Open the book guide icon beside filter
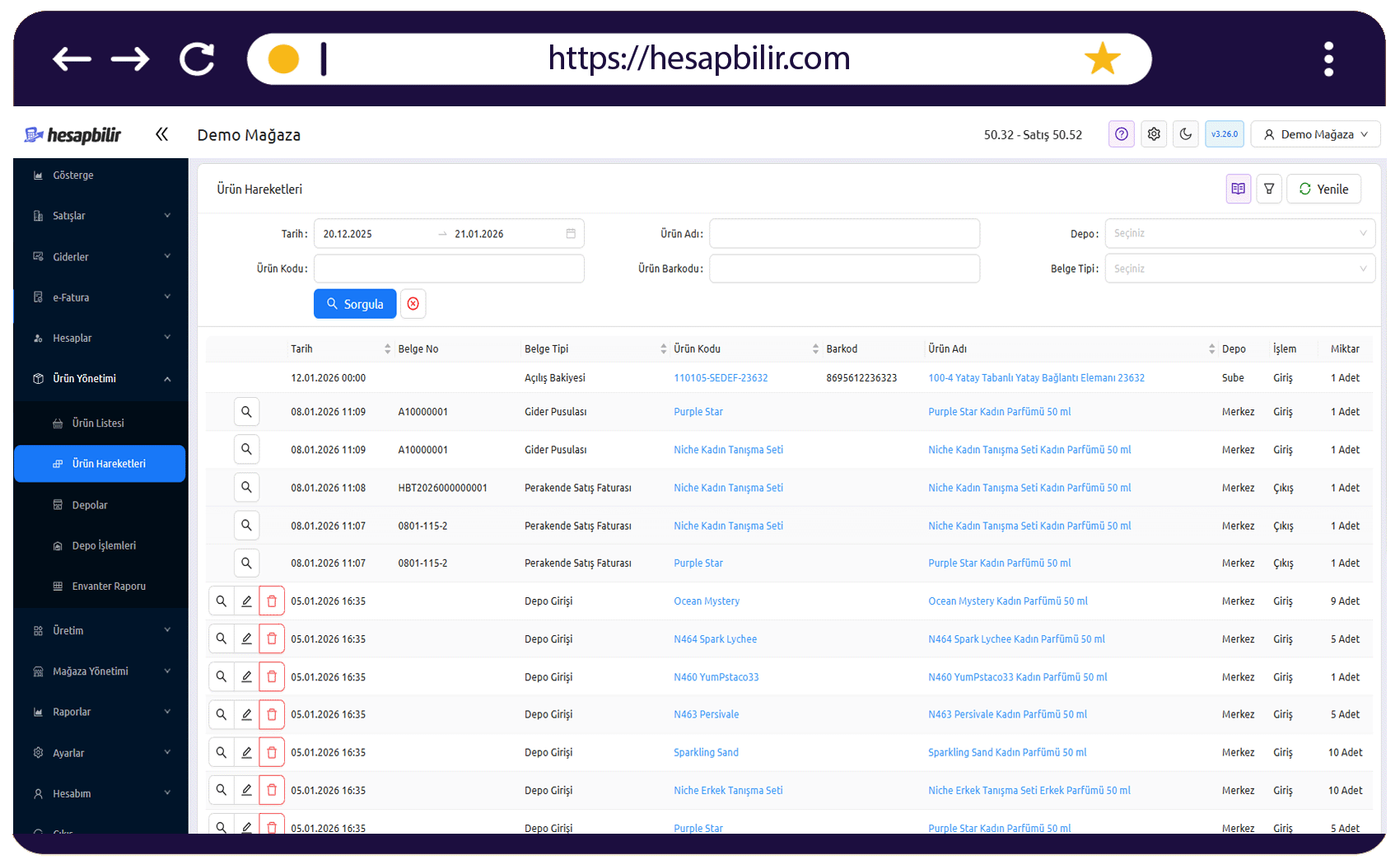Viewport: 1400px width, 865px height. coord(1238,189)
